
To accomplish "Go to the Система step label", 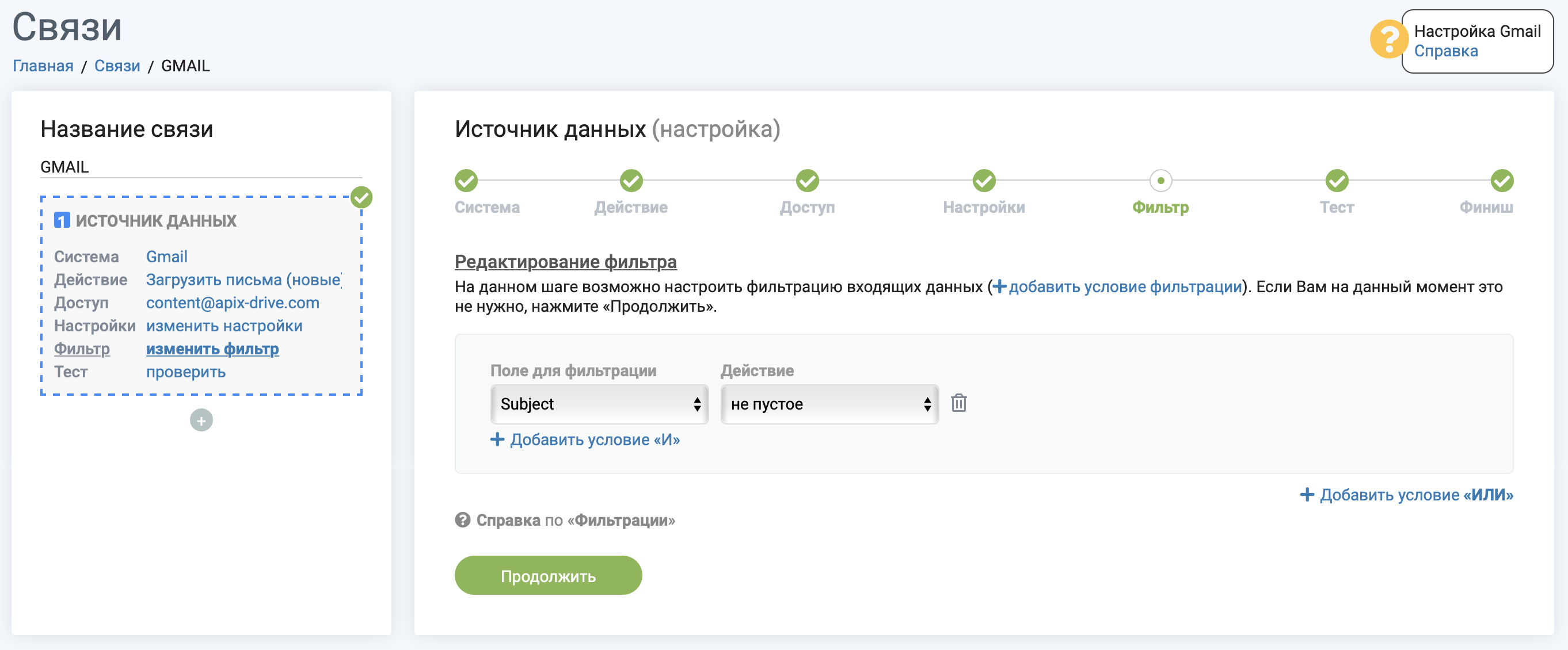I will (x=487, y=207).
